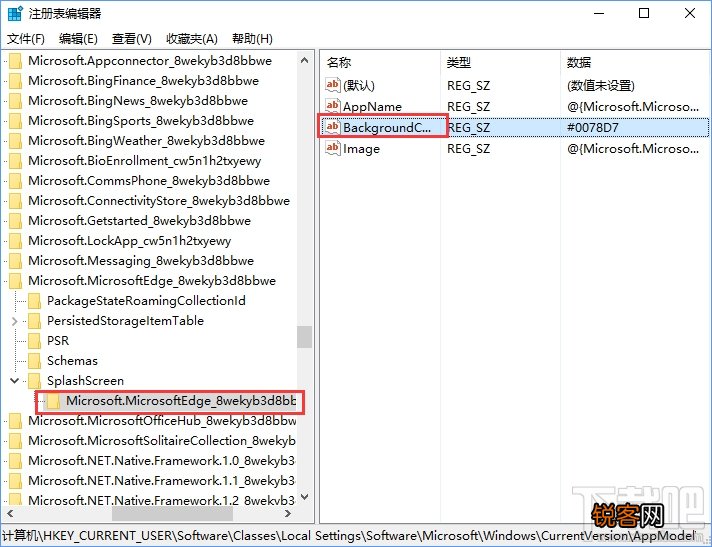Click folder icon of Microsoft.Messaging_8wekyb3d8bbwe
Screen dimensions: 712x547
(15, 261)
